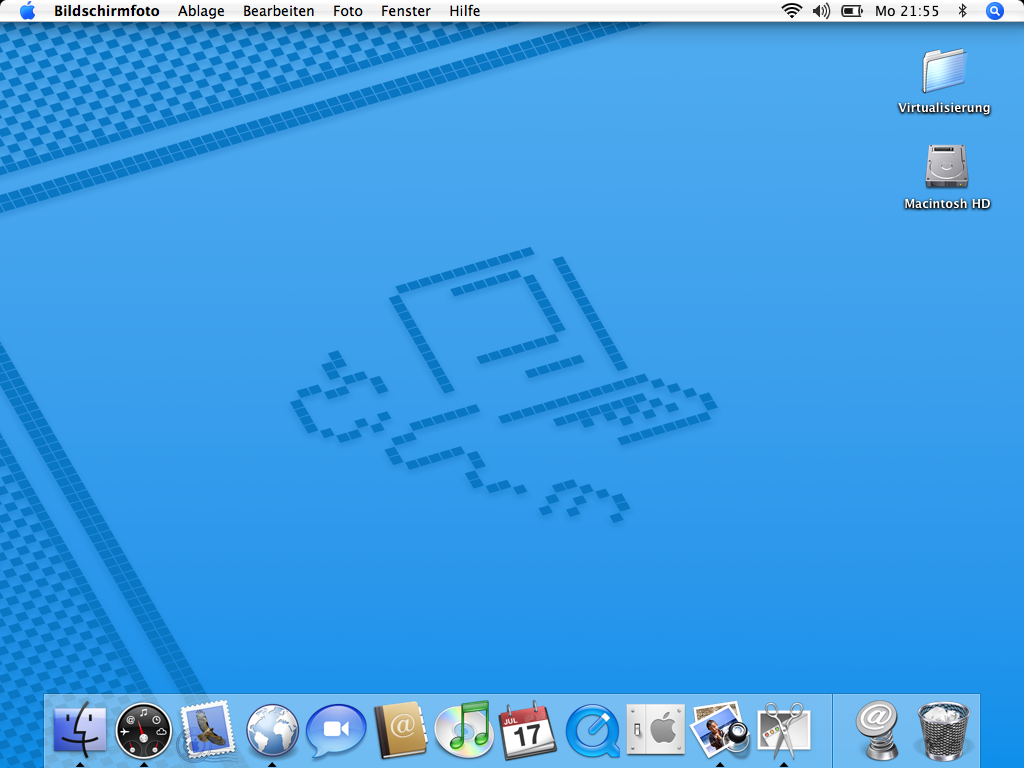Open the Bildschirmfoto application menu

click(x=106, y=11)
